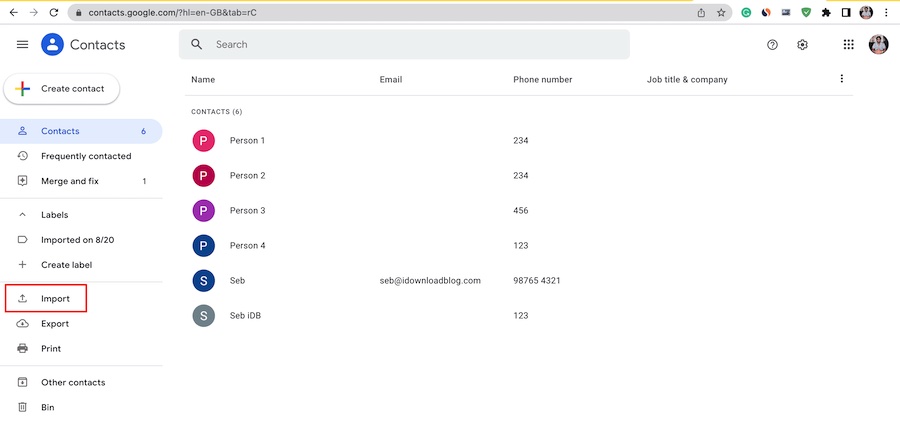Open the main hamburger menu
The height and width of the screenshot is (432, 900).
(22, 45)
